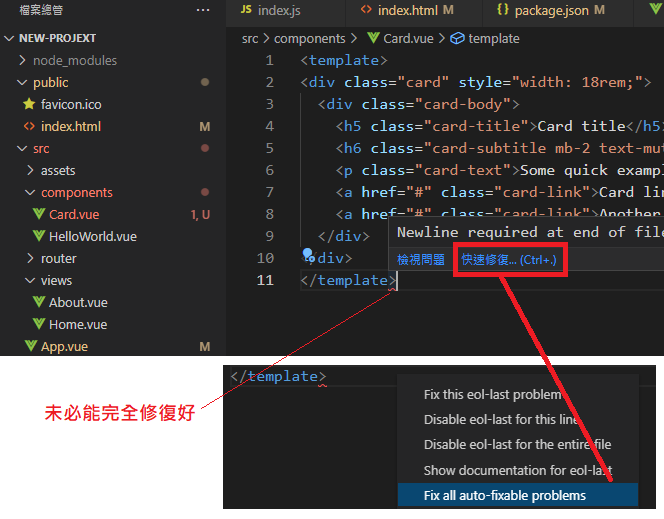Open HelloWorld.vue in the explorer tree
Image resolution: width=664 pixels, height=519 pixels.
[x=93, y=236]
